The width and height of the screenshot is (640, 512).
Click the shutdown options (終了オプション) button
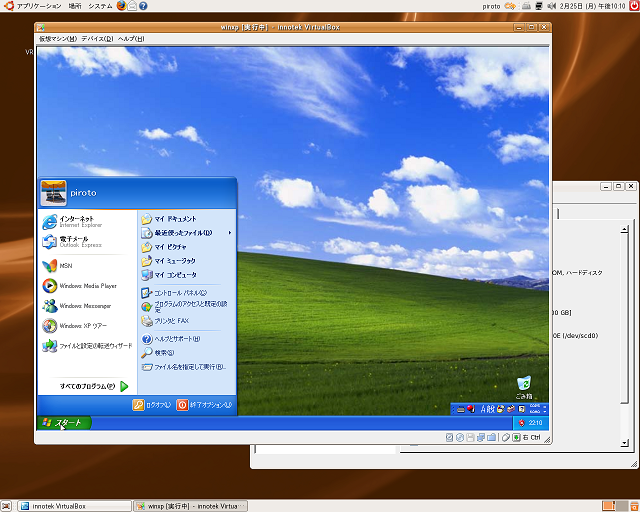pos(204,405)
